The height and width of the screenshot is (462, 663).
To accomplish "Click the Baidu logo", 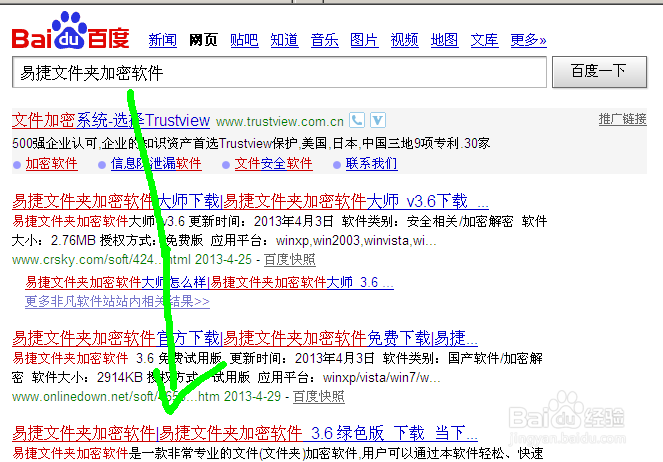I will click(x=70, y=31).
